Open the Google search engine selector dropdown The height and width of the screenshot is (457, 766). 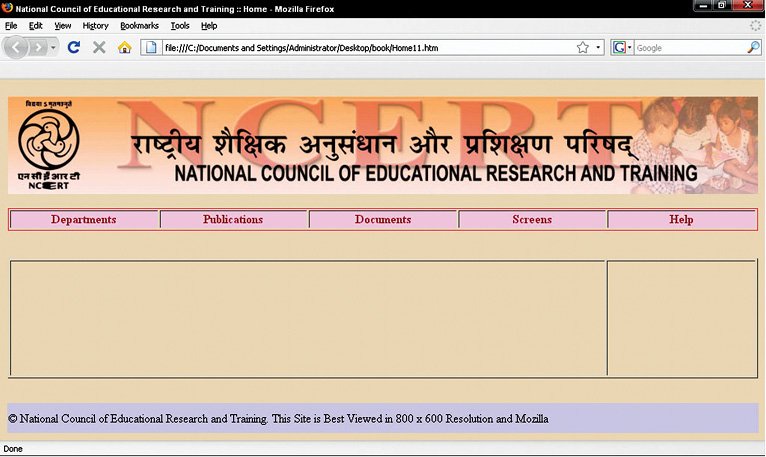(622, 47)
